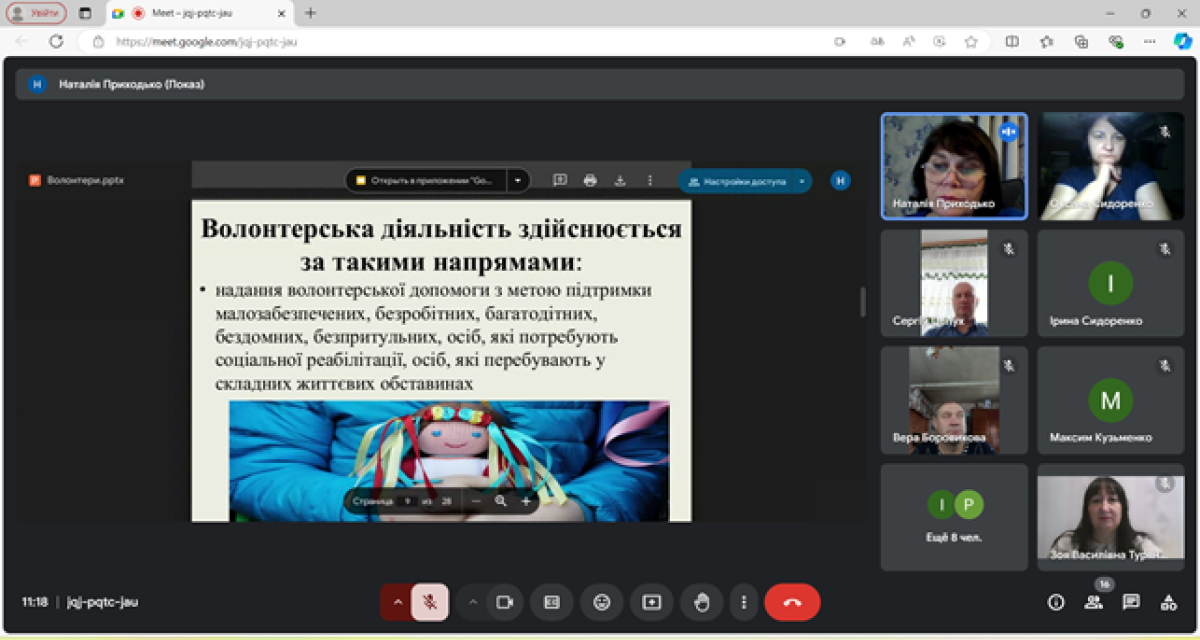This screenshot has width=1200, height=640.
Task: Show the participants list panel
Action: (x=1093, y=602)
